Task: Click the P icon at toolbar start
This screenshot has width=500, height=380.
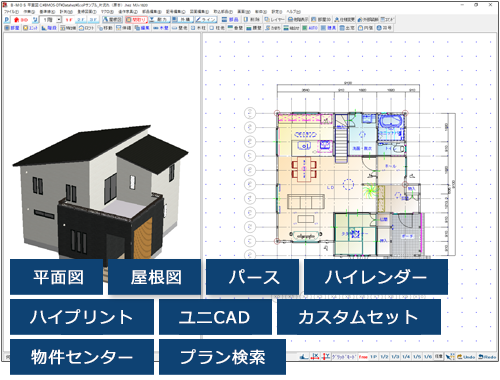Action: (x=7, y=20)
